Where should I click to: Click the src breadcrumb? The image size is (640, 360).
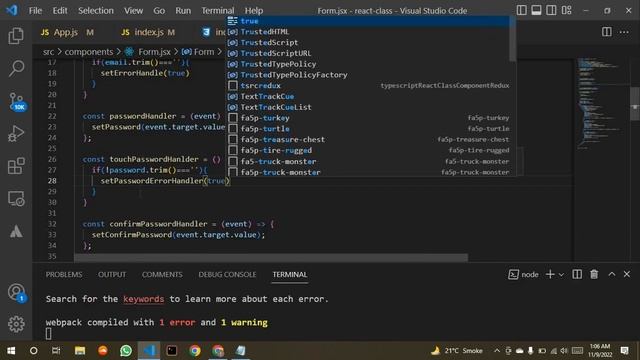click(48, 52)
